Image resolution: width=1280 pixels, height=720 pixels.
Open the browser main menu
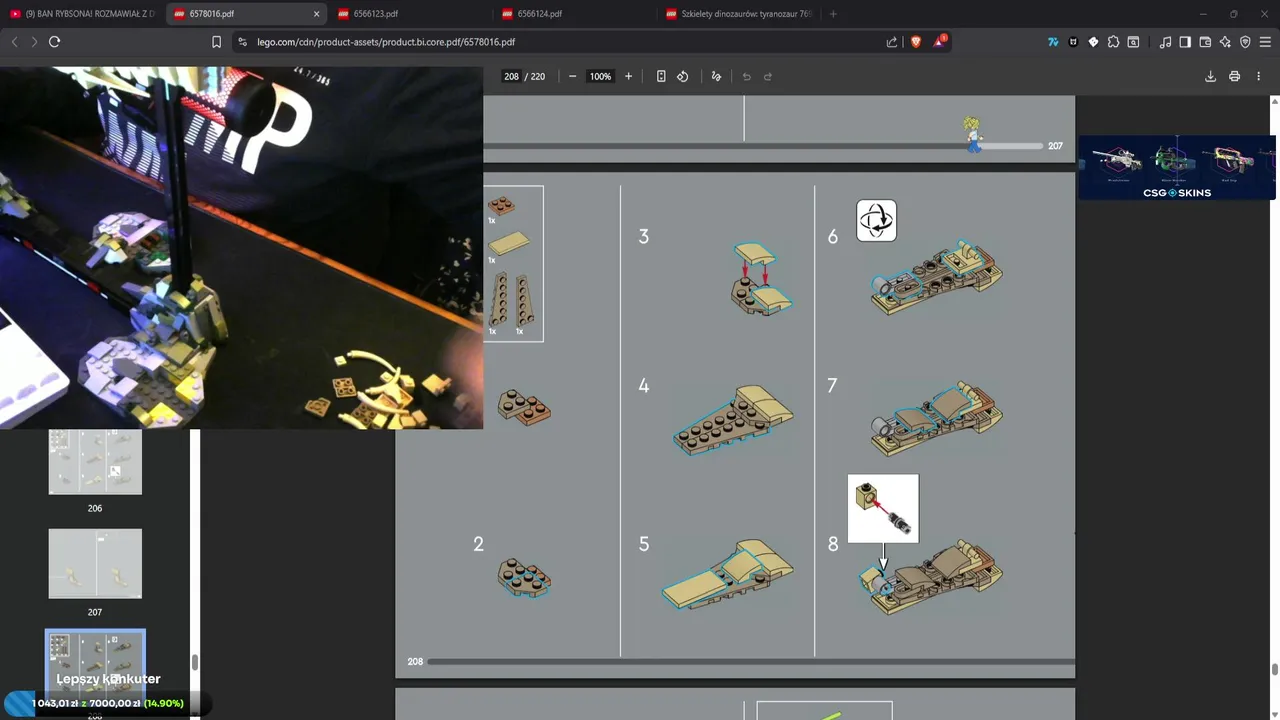pos(1265,42)
